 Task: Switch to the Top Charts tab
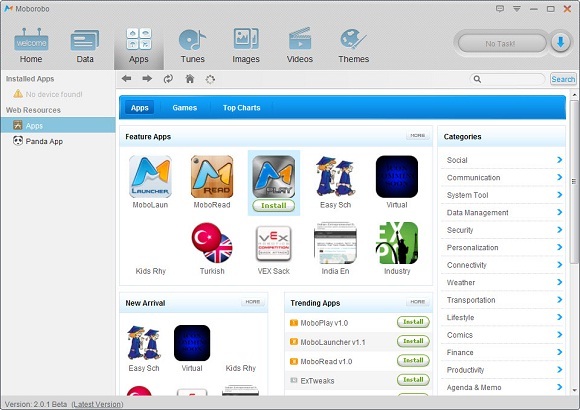(x=242, y=108)
